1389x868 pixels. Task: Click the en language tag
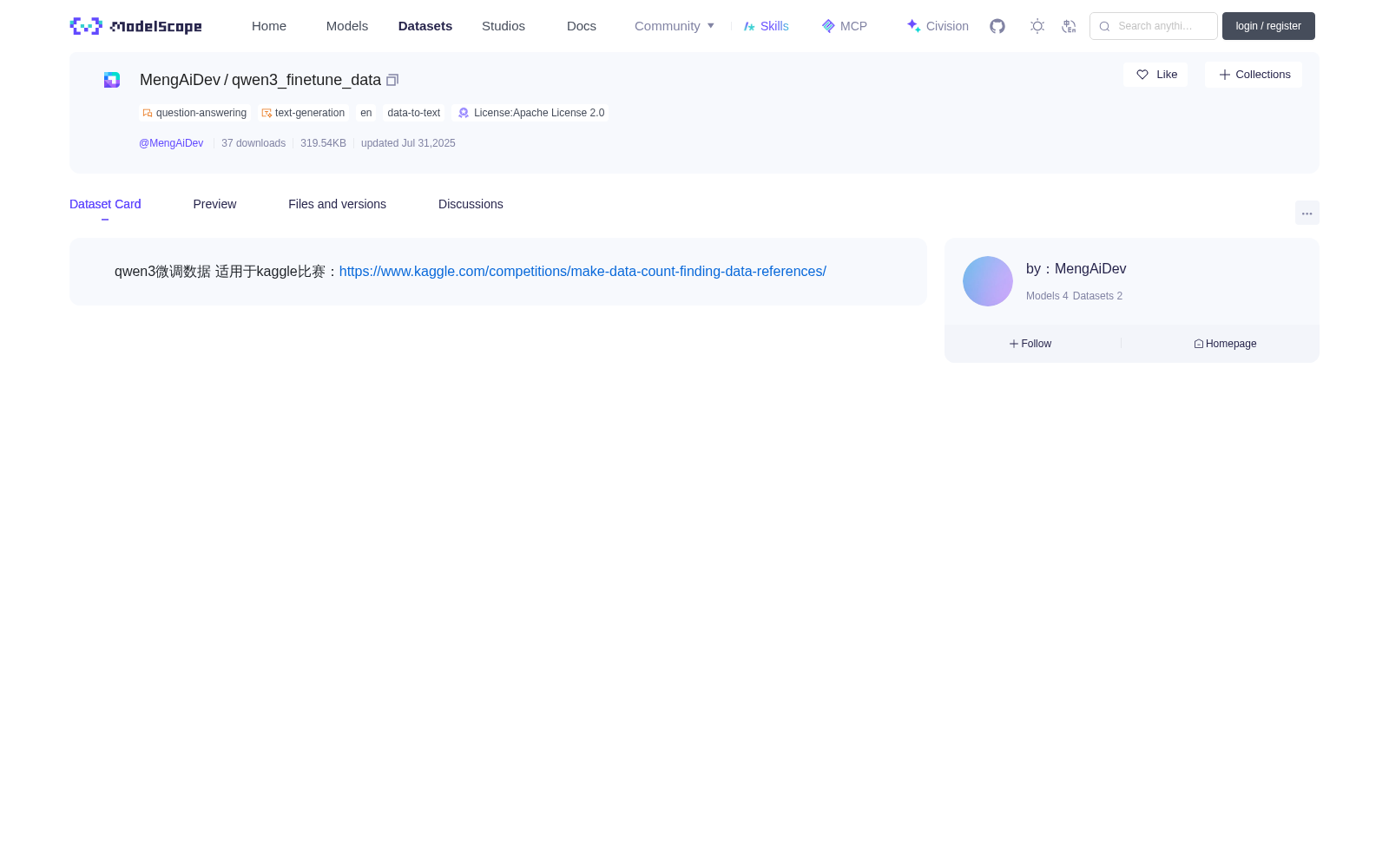[366, 113]
